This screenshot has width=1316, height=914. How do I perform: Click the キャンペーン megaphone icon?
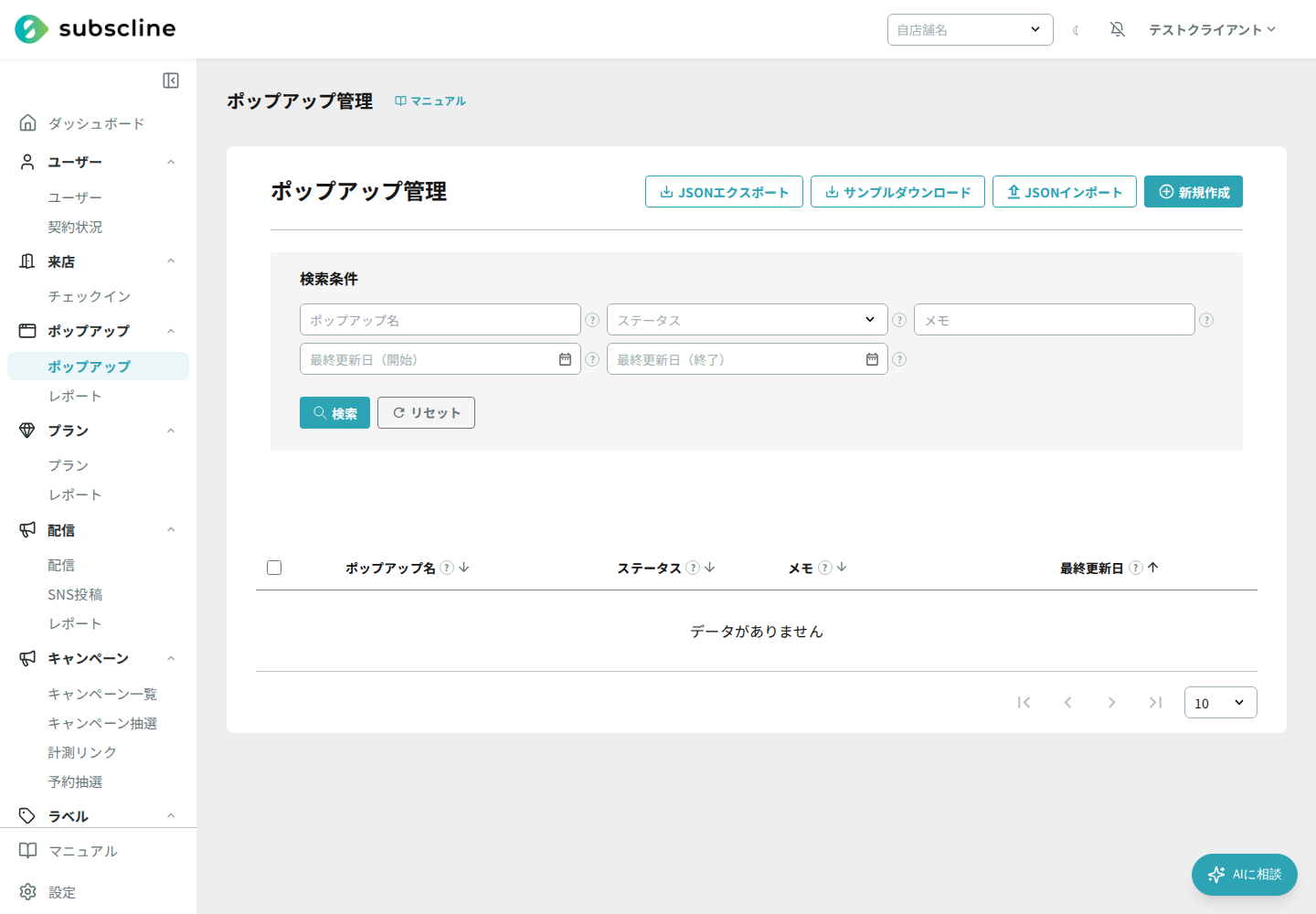click(x=27, y=658)
